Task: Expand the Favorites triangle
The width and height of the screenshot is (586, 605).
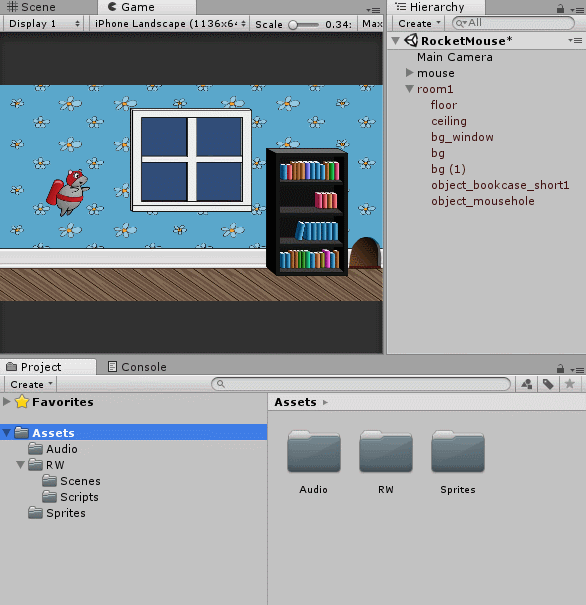Action: pos(7,402)
